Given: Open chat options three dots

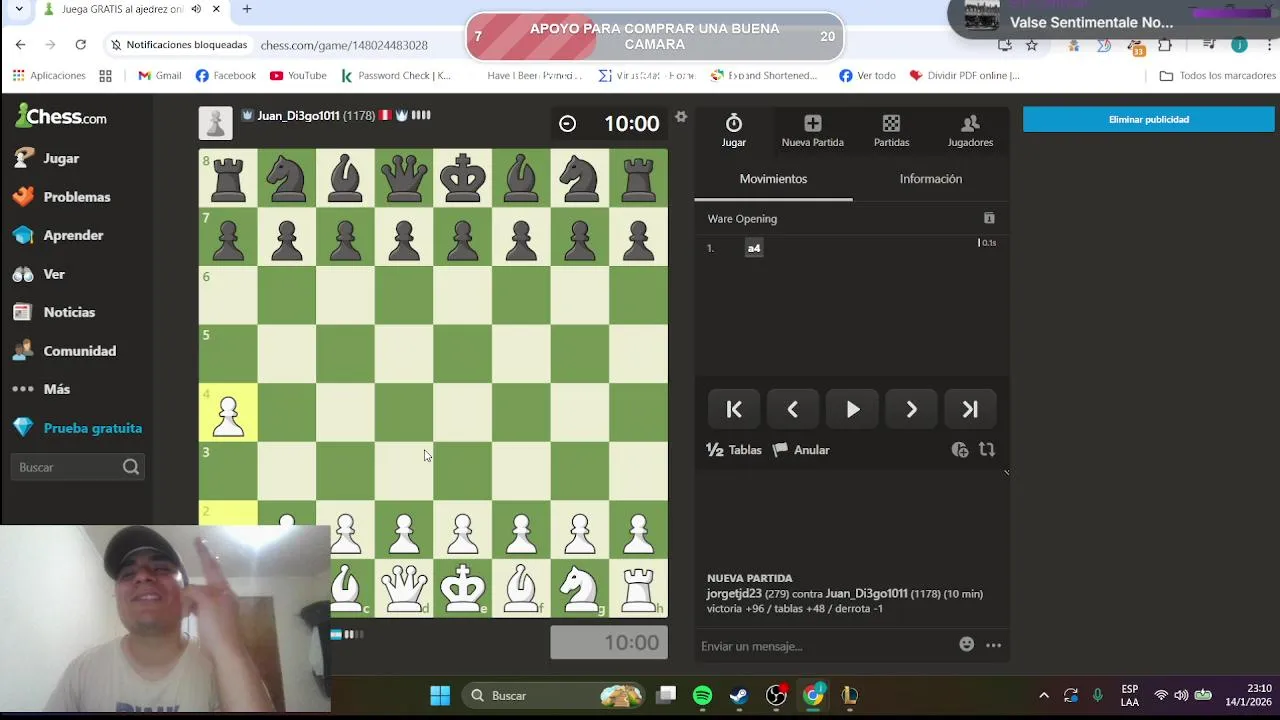Looking at the screenshot, I should 993,645.
